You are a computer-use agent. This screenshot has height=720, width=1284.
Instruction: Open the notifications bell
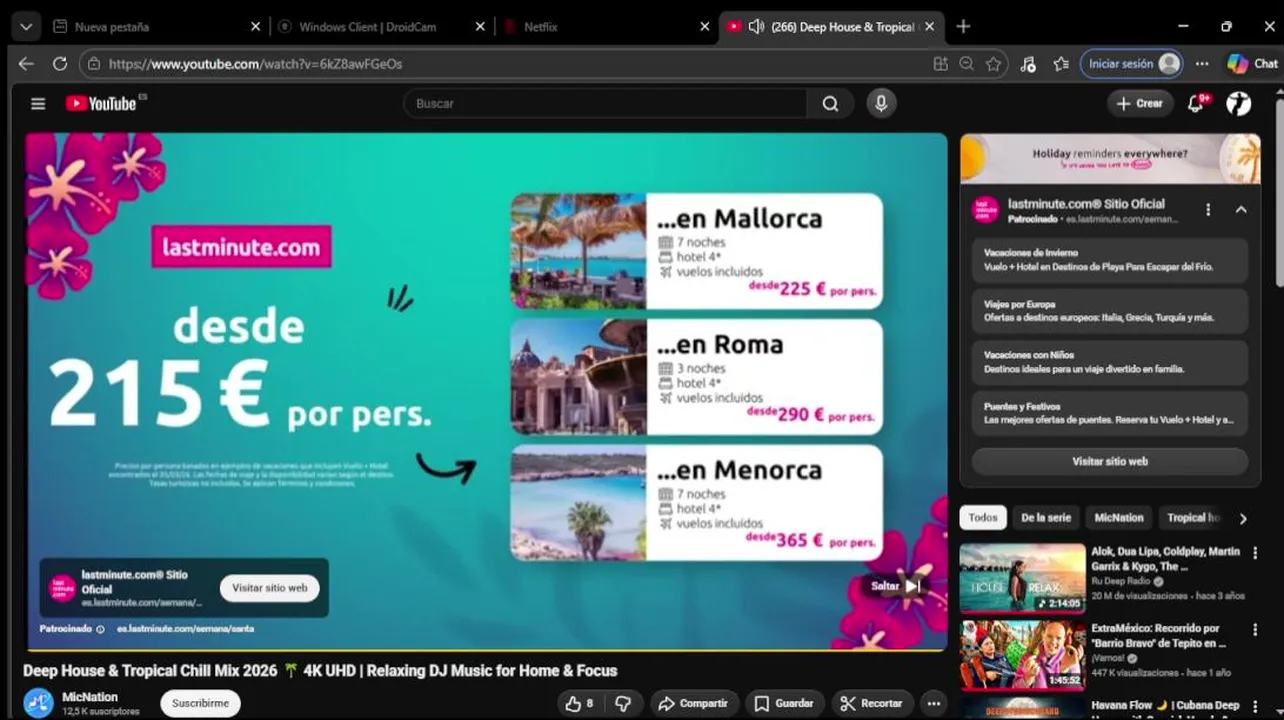(1196, 103)
